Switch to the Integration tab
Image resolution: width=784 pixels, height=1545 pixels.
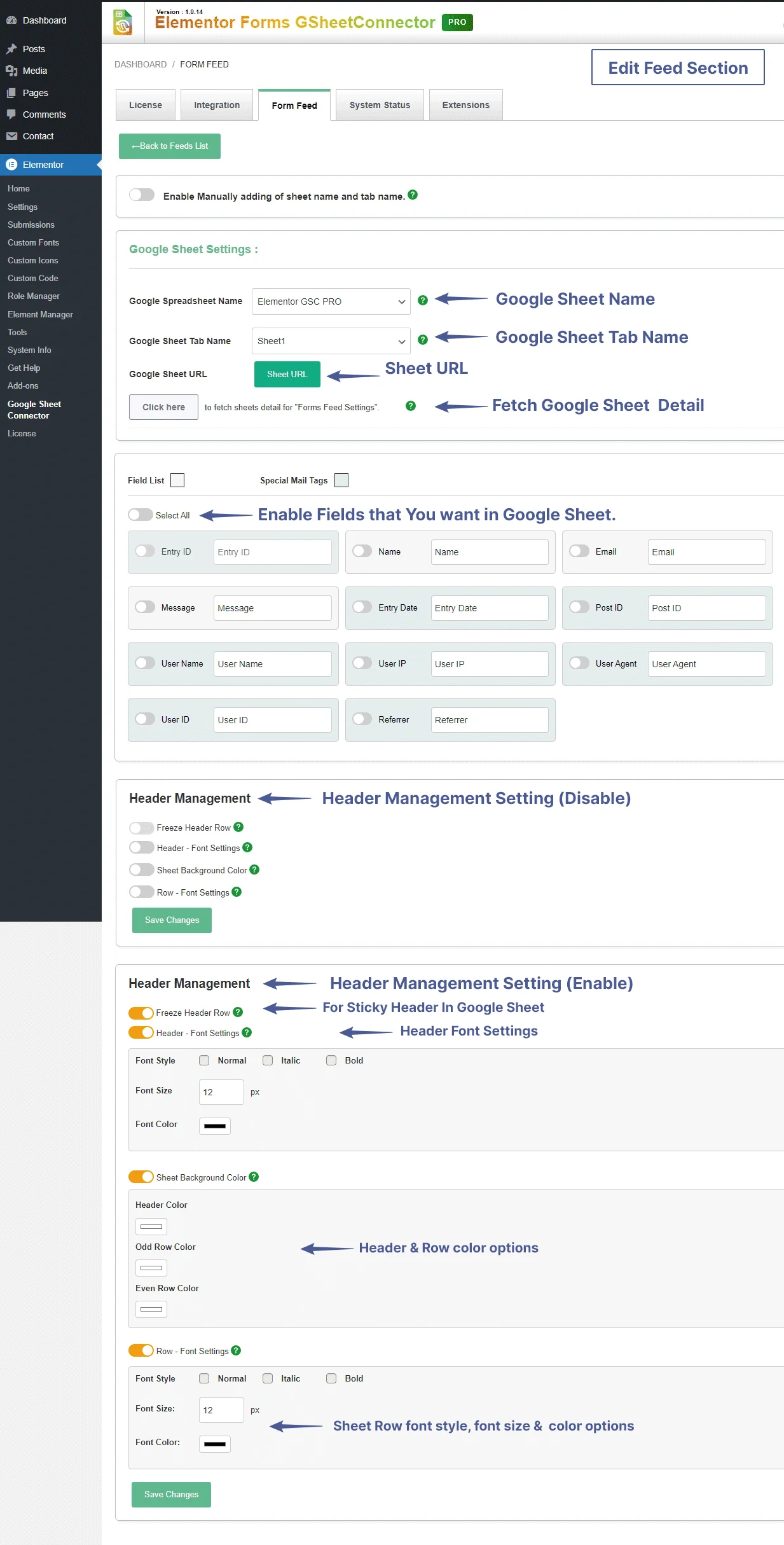[217, 105]
